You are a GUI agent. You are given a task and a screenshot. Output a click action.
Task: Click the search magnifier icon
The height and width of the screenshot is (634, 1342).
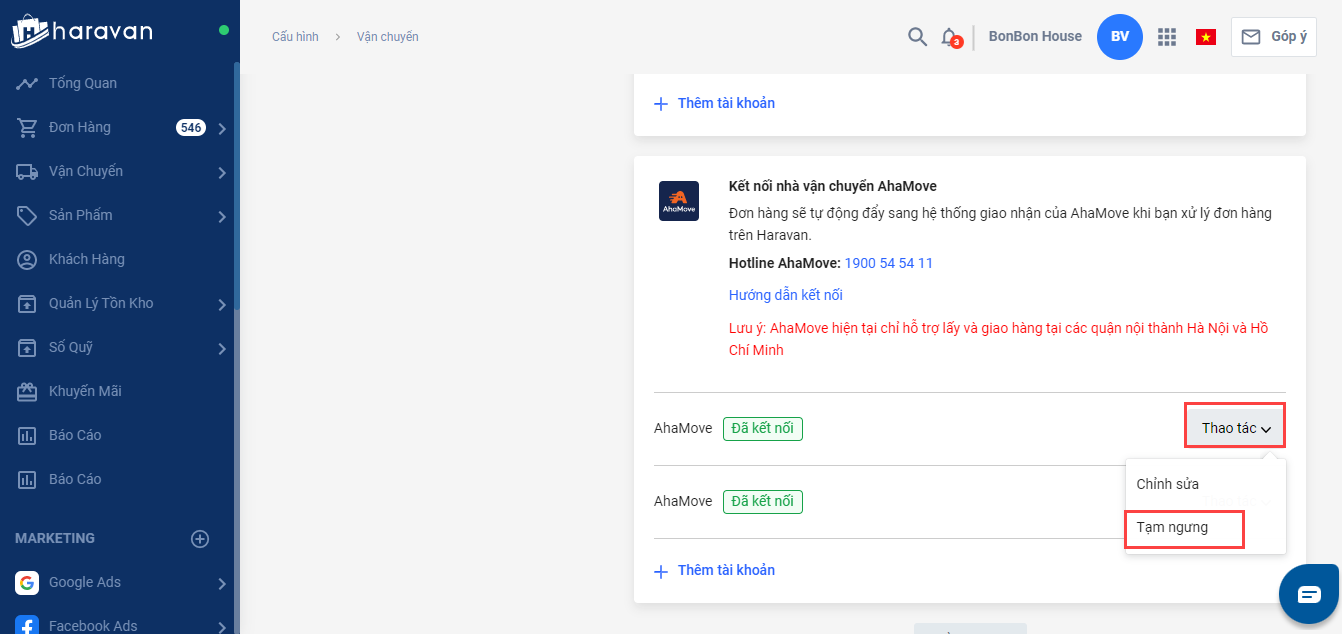click(x=917, y=37)
